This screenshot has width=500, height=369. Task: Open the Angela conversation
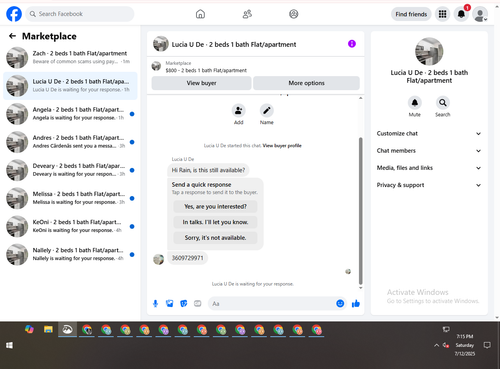70,114
